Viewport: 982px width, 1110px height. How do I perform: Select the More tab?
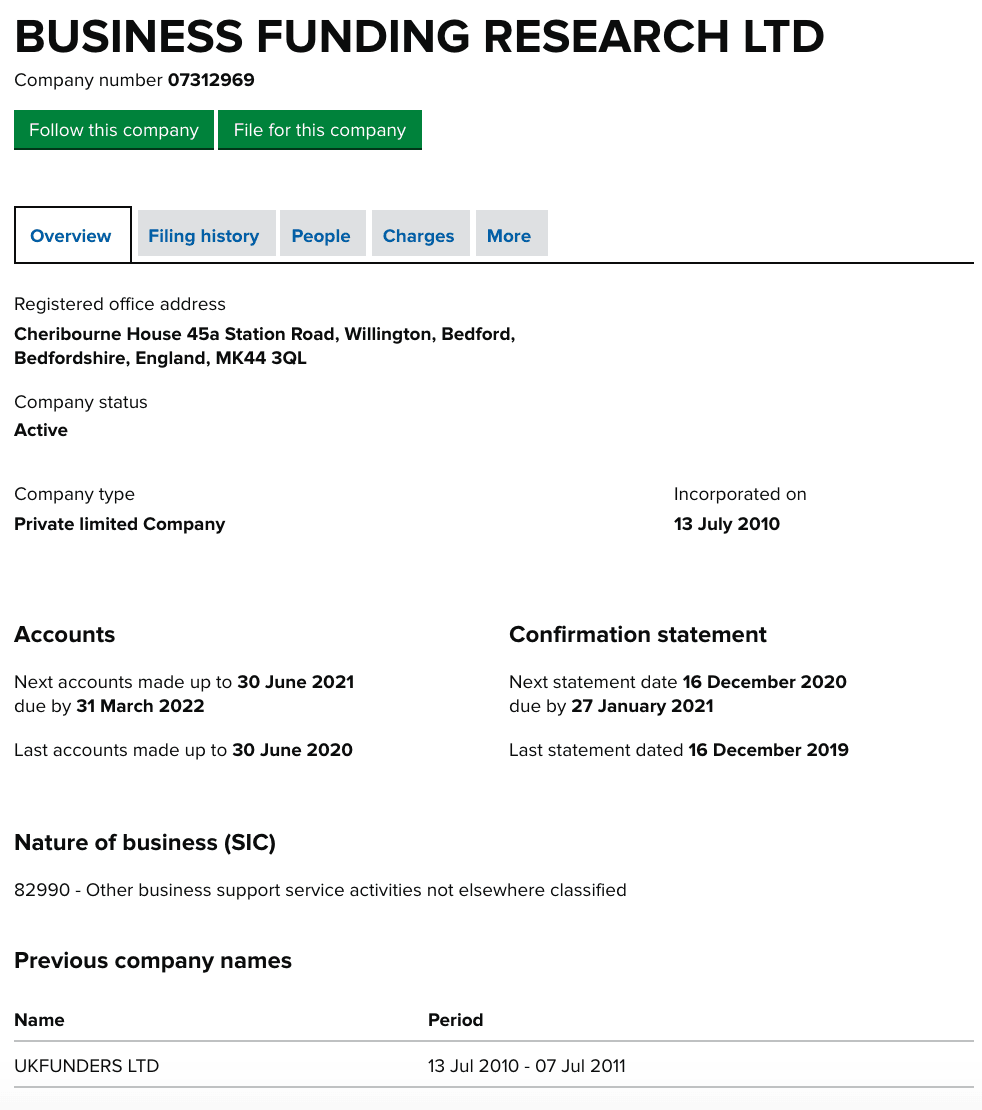point(509,236)
